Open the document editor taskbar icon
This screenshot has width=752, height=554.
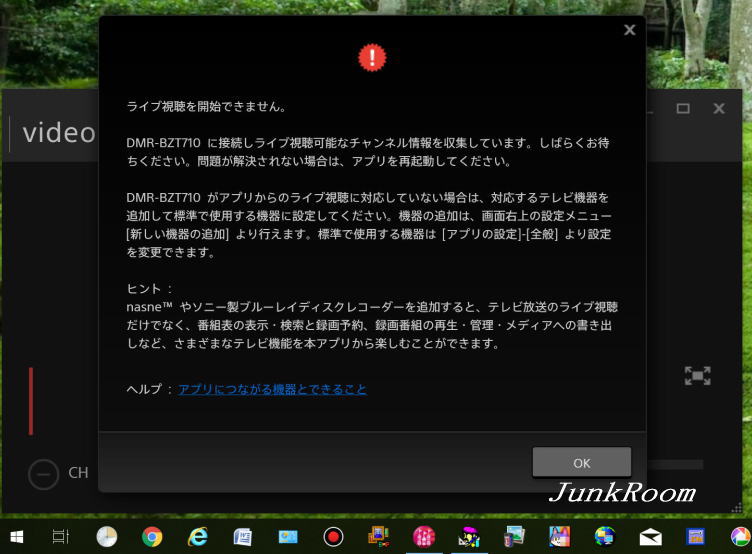pos(243,537)
